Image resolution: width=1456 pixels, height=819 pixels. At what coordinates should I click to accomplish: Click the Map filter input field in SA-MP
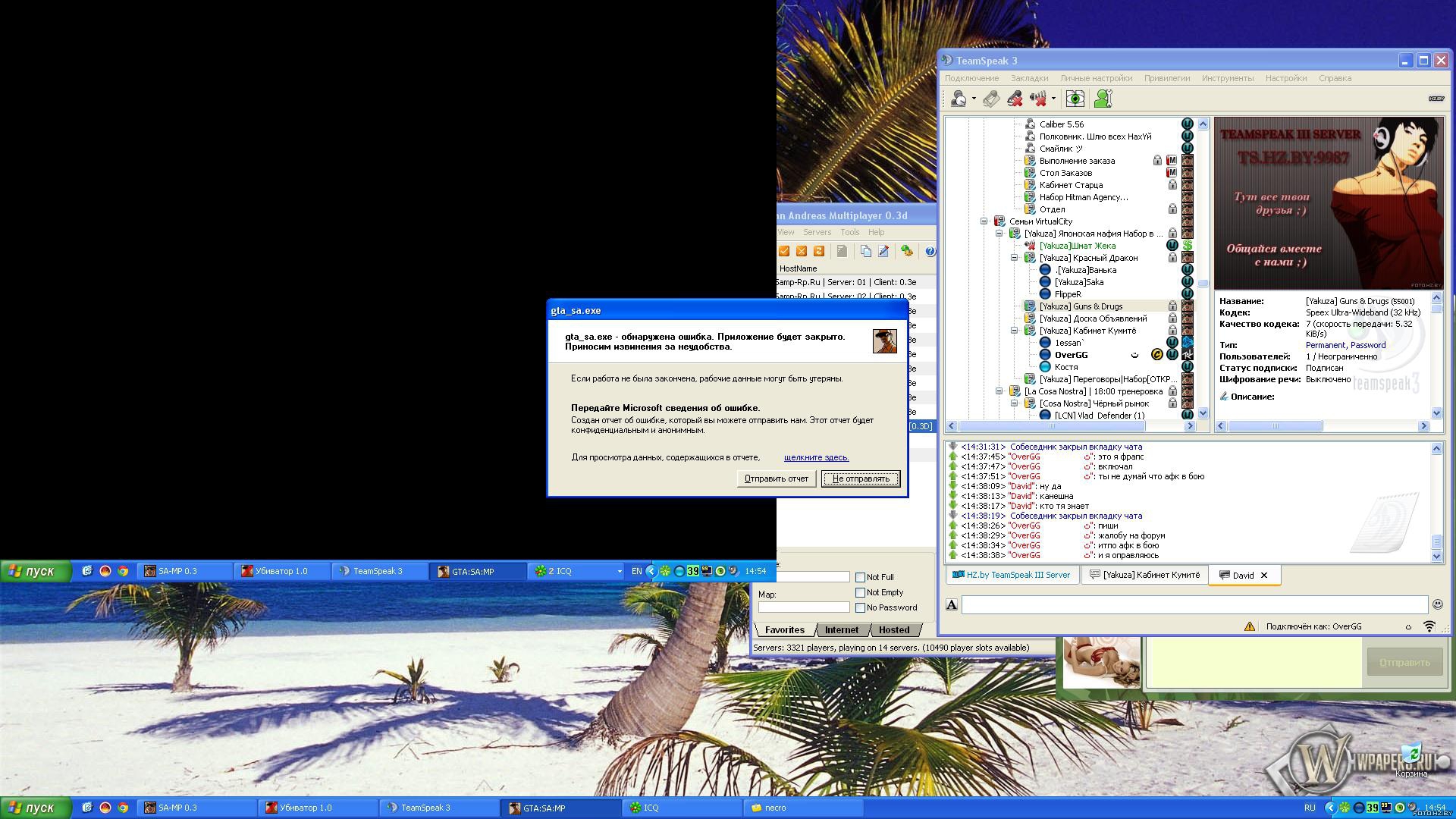(x=803, y=607)
